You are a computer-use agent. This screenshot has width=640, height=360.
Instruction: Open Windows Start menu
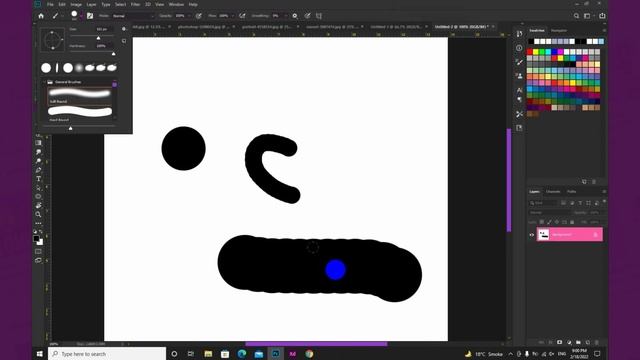pyautogui.click(x=40, y=354)
